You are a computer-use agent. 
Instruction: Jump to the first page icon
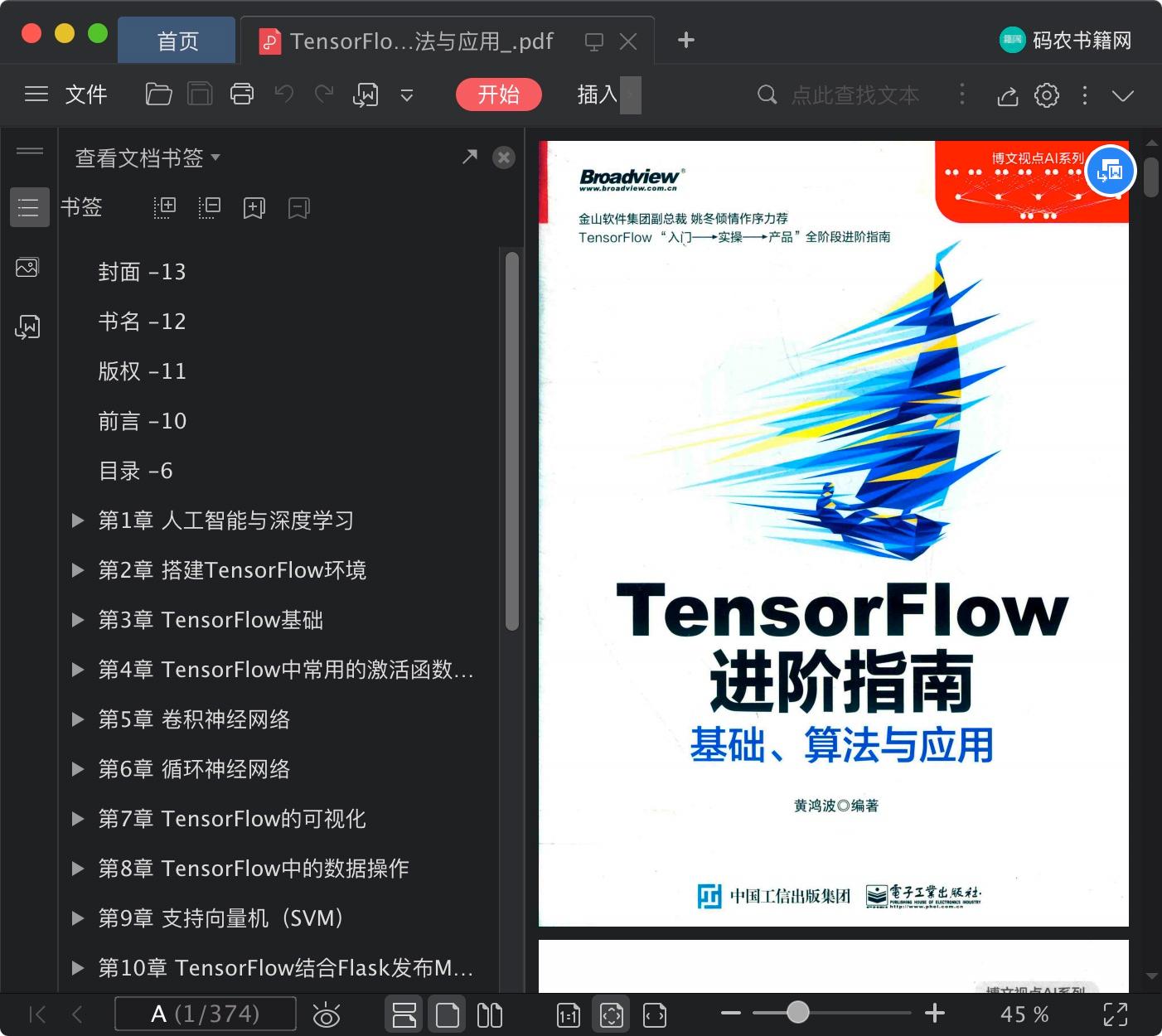37,1014
